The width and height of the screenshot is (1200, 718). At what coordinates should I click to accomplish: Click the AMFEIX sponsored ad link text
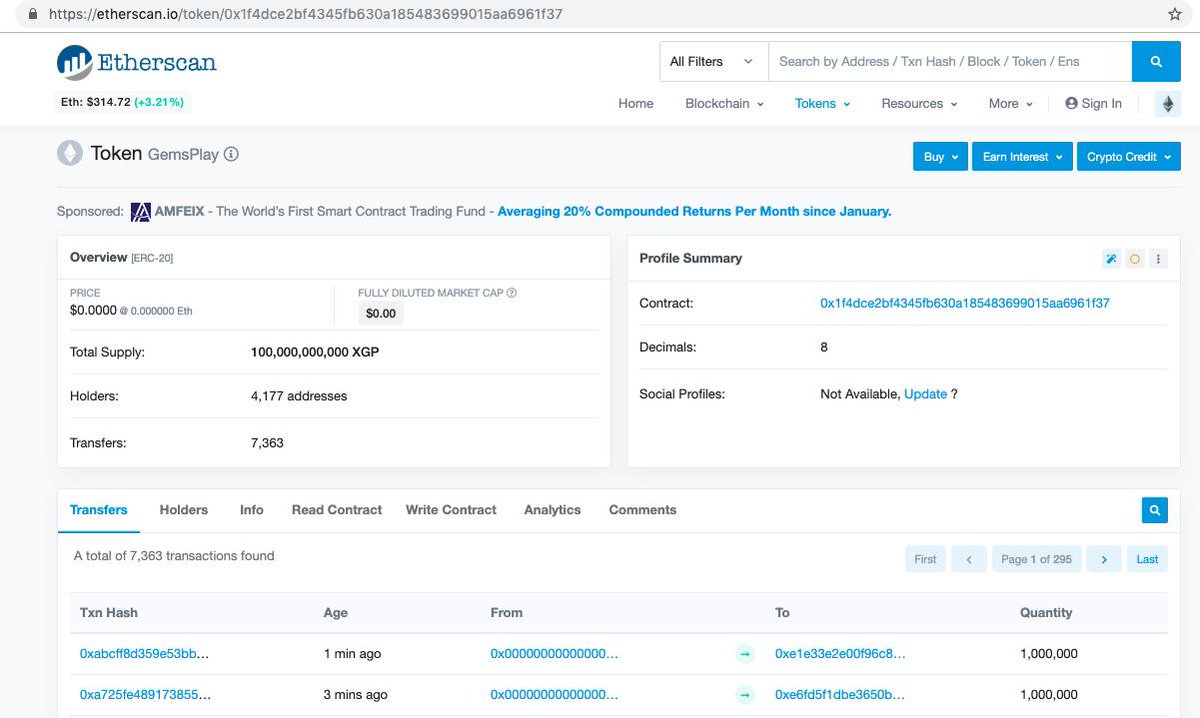pos(694,212)
